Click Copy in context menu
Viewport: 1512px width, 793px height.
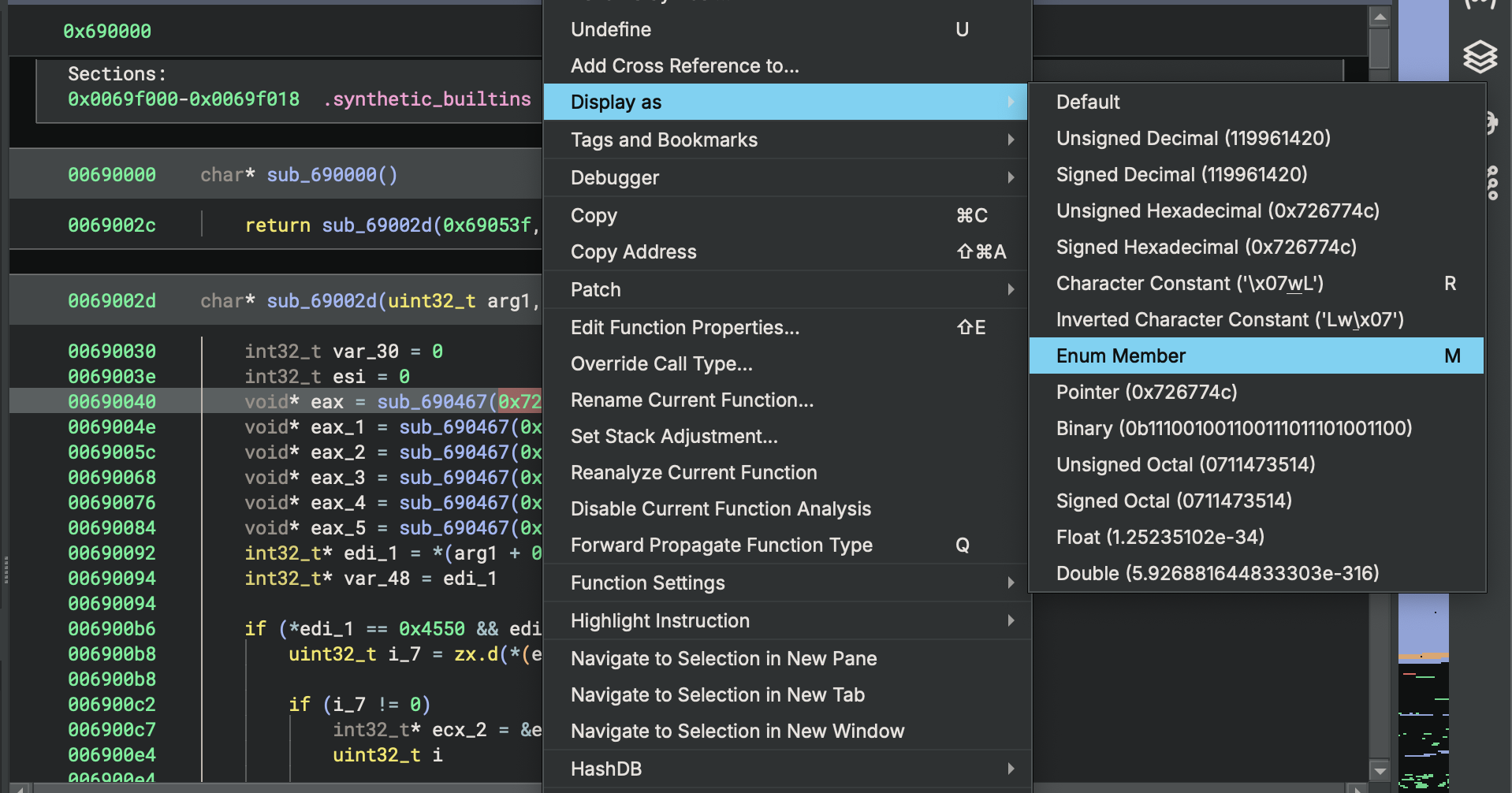coord(785,215)
